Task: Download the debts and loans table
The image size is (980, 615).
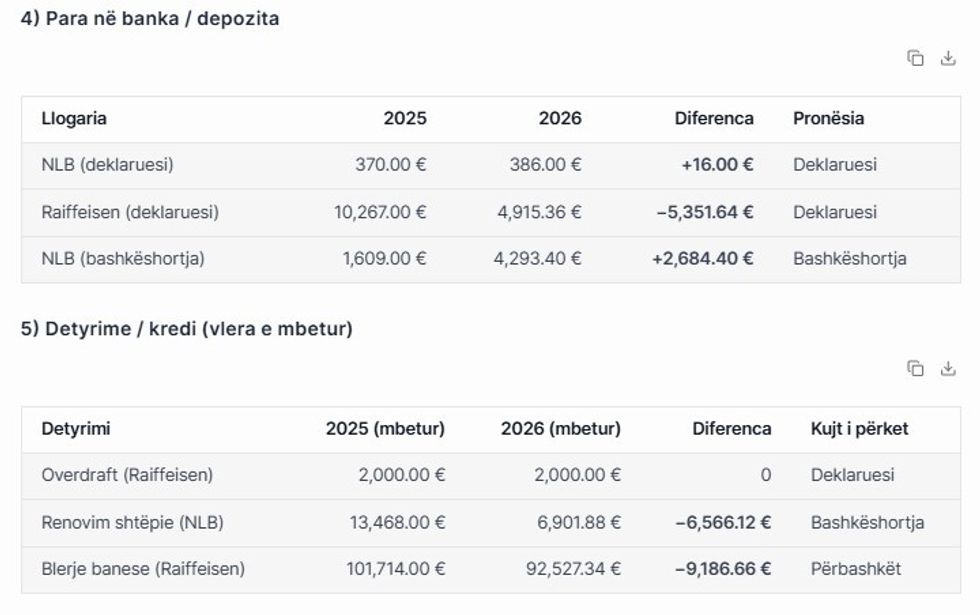Action: pyautogui.click(x=948, y=368)
